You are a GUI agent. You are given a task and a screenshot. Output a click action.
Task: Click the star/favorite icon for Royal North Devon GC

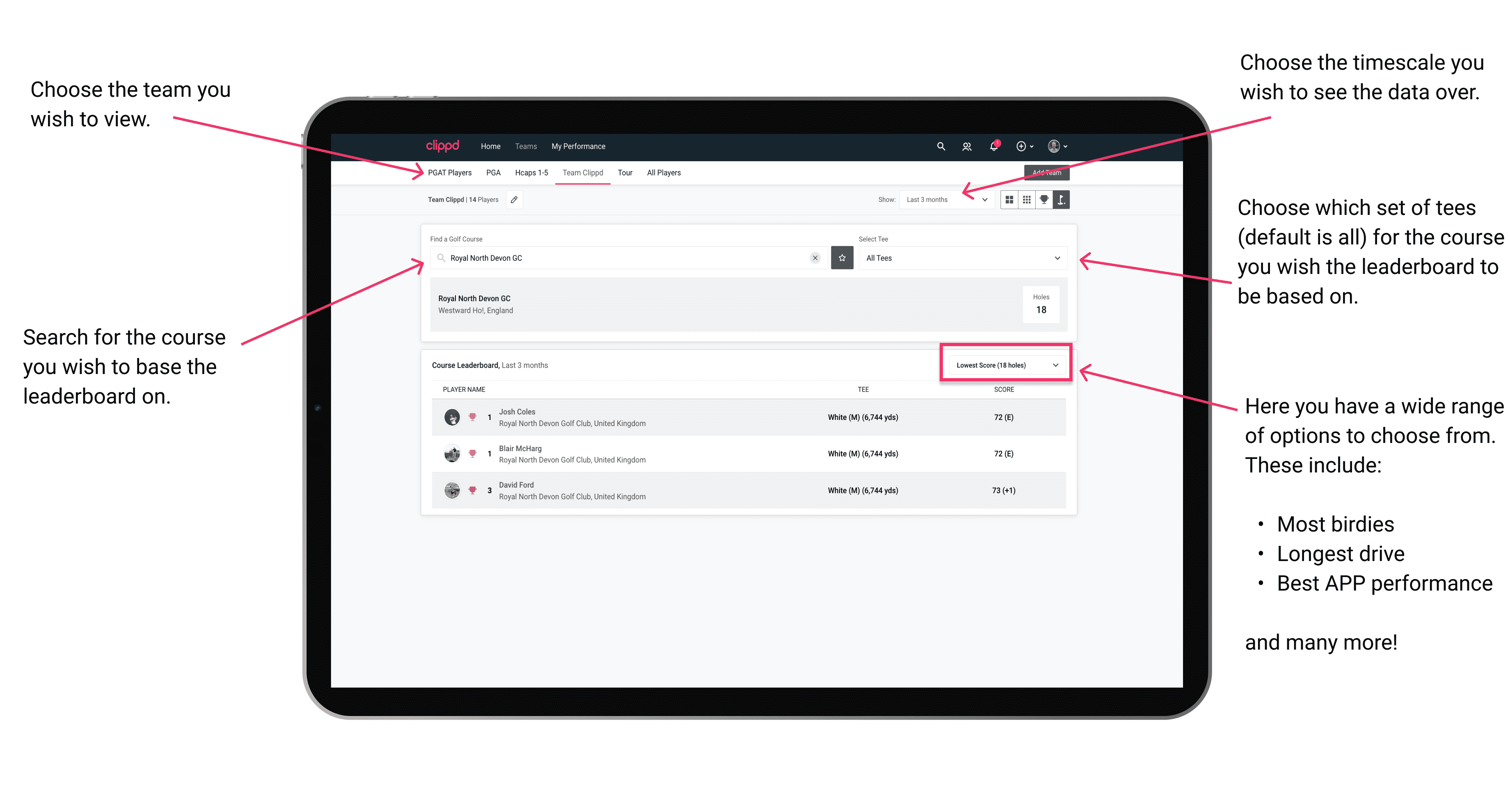(842, 258)
